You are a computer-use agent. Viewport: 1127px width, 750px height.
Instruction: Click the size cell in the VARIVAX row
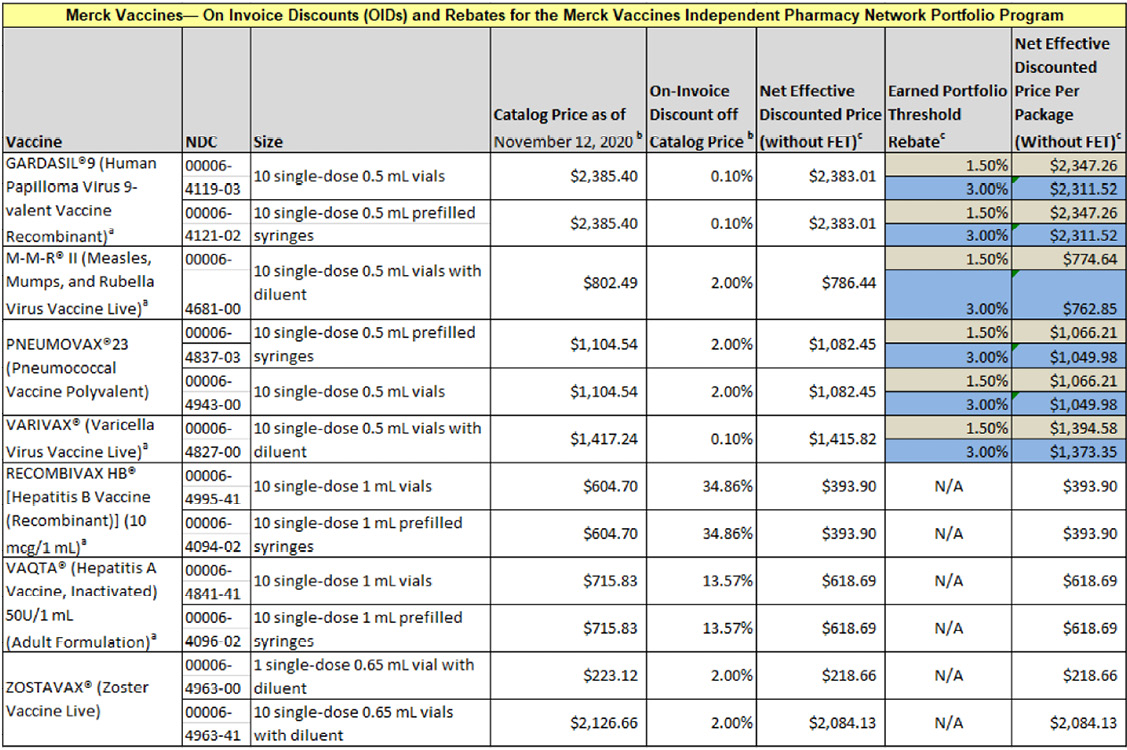(x=370, y=439)
